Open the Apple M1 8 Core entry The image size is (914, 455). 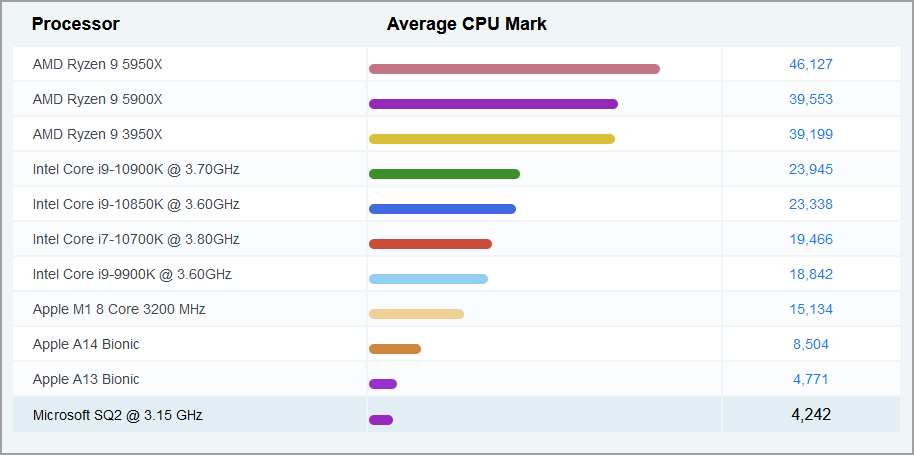119,309
